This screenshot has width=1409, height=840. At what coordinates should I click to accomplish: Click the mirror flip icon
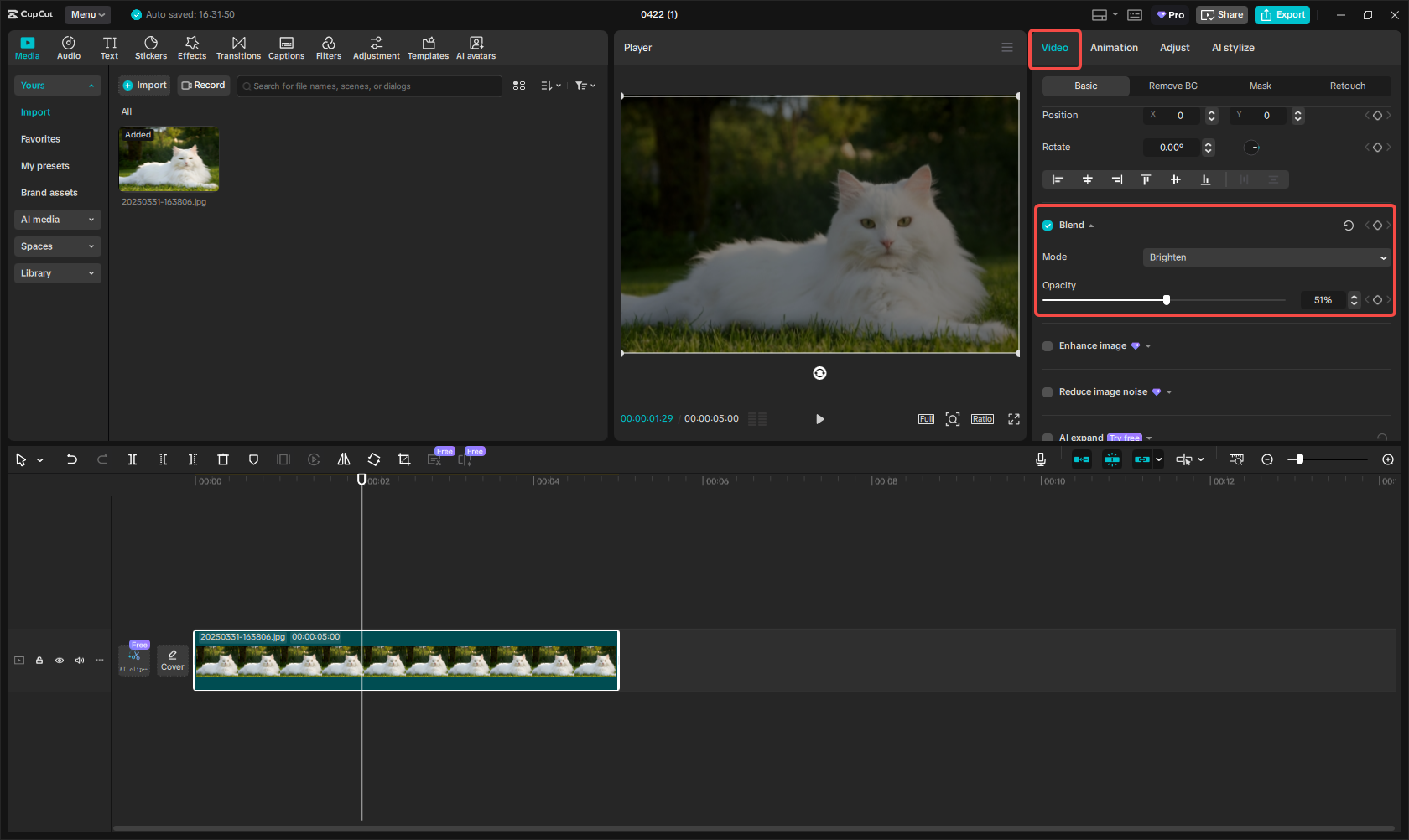coord(344,459)
